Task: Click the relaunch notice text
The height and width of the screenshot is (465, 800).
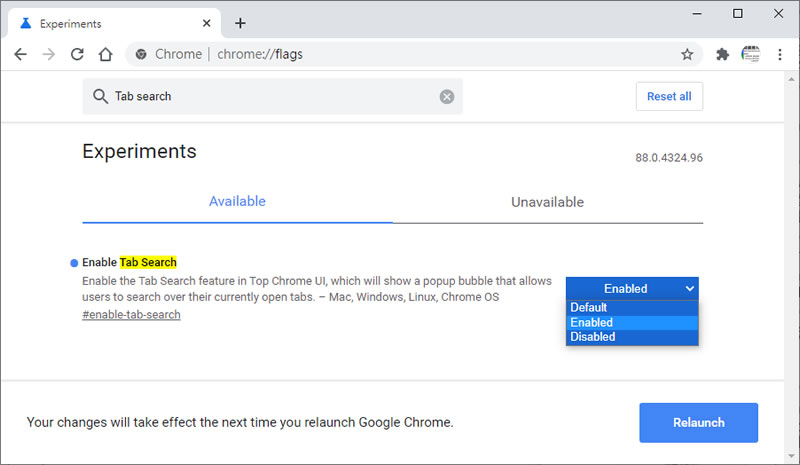Action: [240, 423]
